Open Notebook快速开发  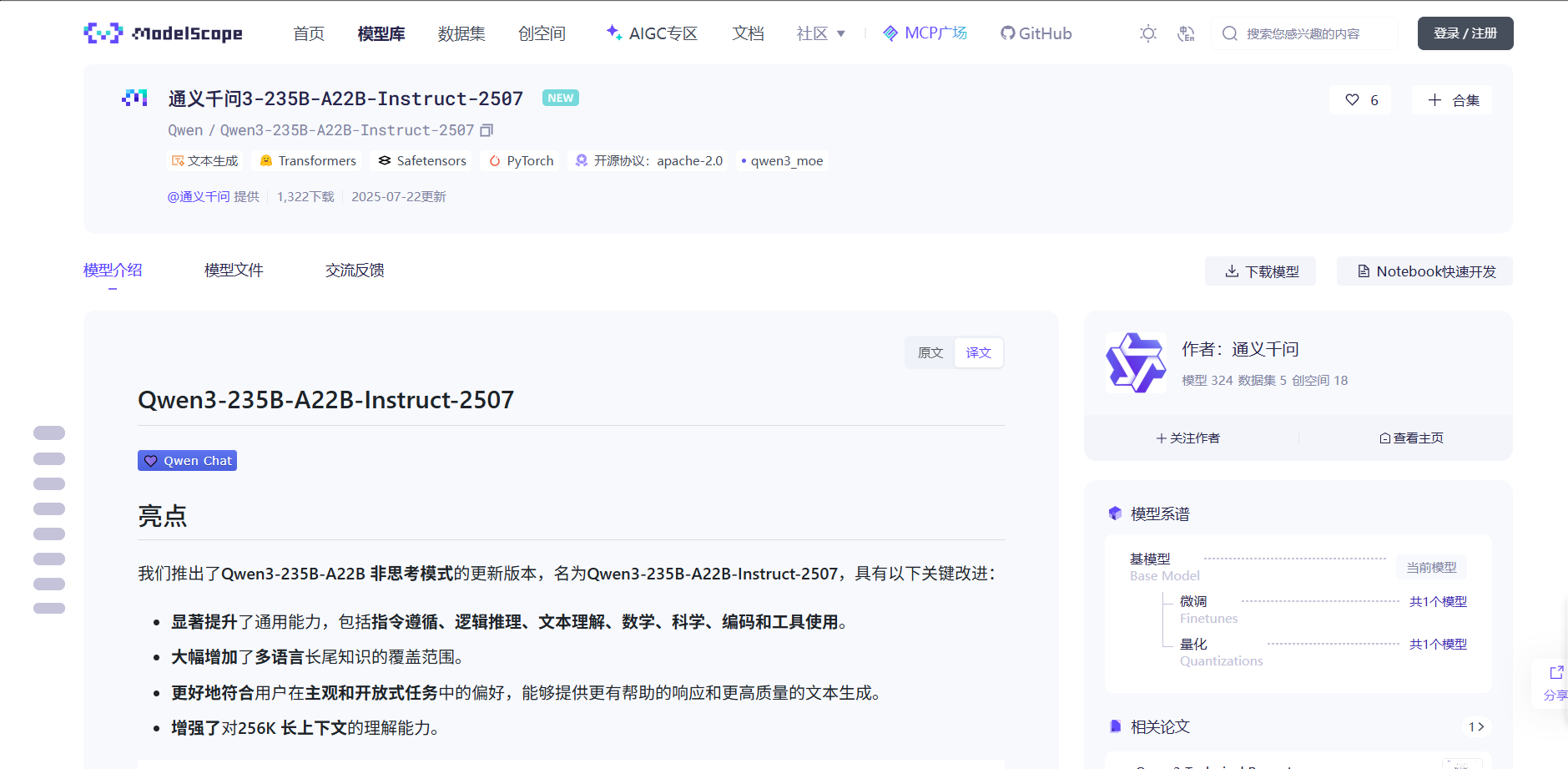click(1424, 271)
